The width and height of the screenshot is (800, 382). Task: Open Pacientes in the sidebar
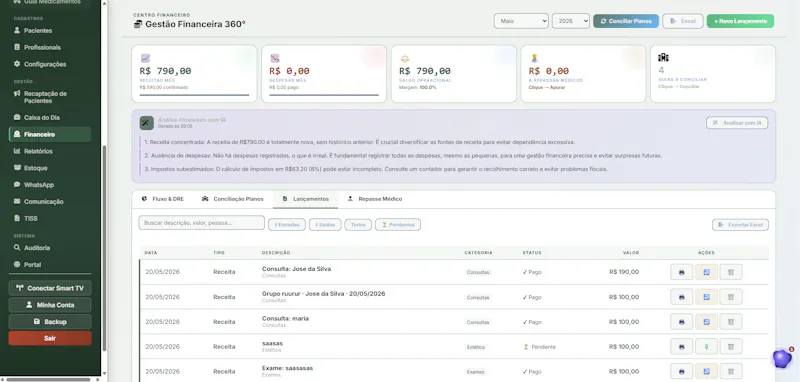49,31
